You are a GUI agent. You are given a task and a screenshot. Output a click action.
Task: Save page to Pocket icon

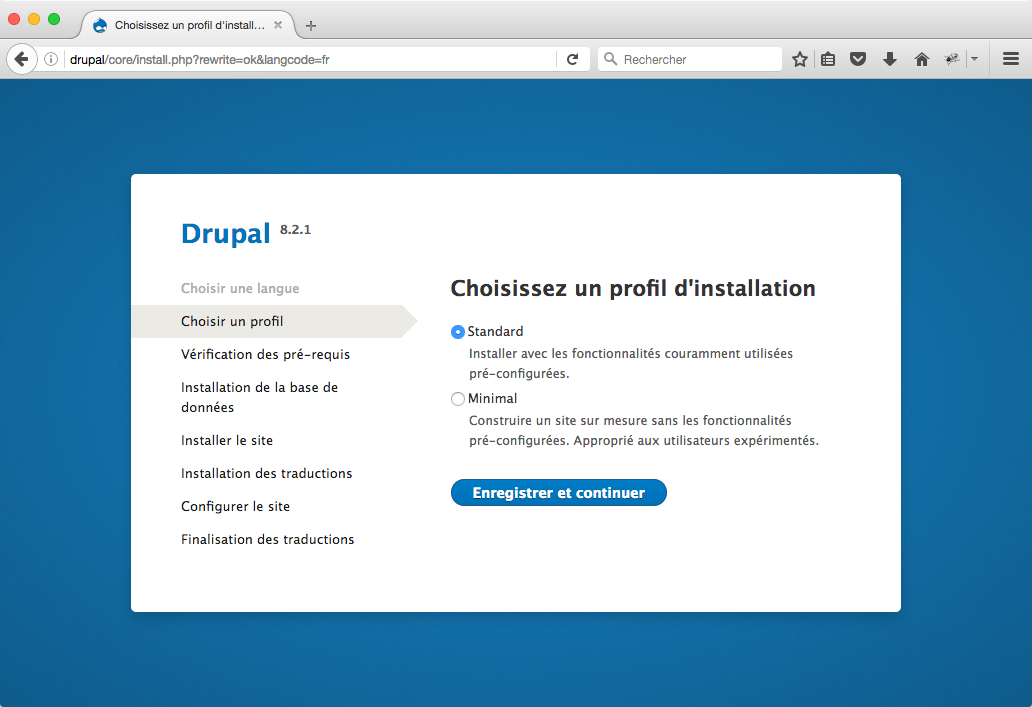[x=858, y=59]
